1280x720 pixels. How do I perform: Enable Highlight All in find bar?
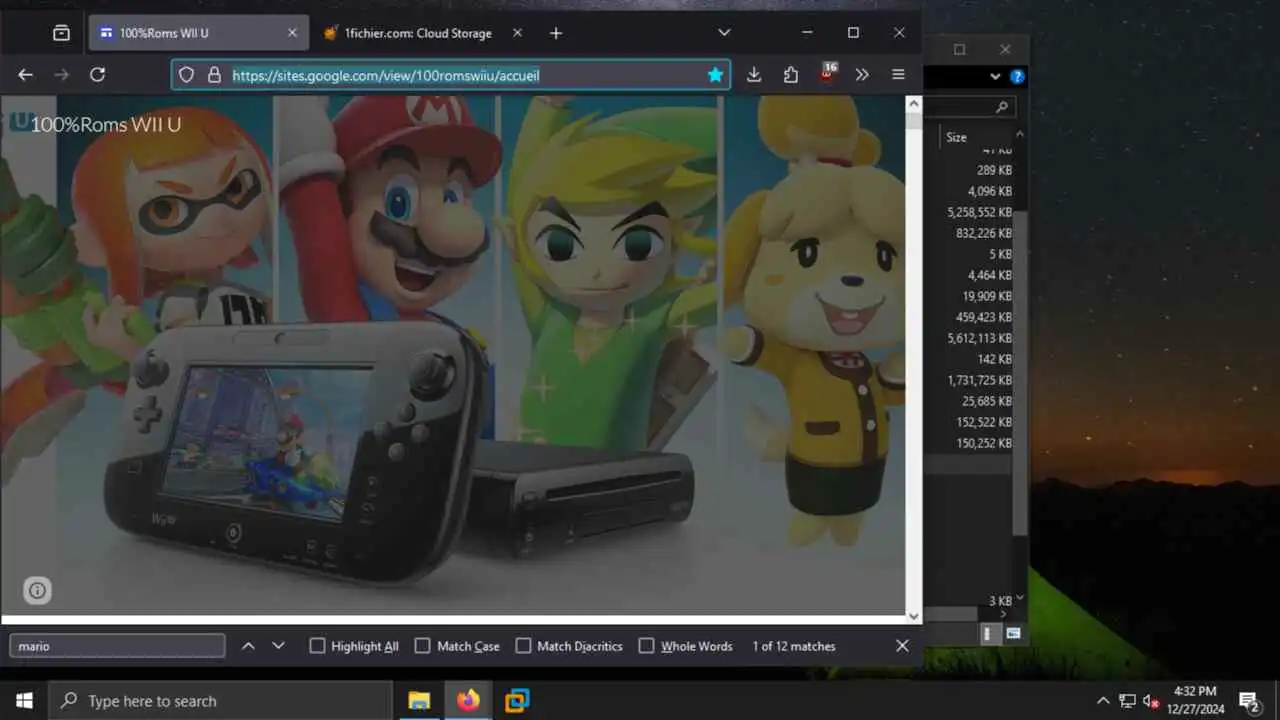pyautogui.click(x=317, y=646)
